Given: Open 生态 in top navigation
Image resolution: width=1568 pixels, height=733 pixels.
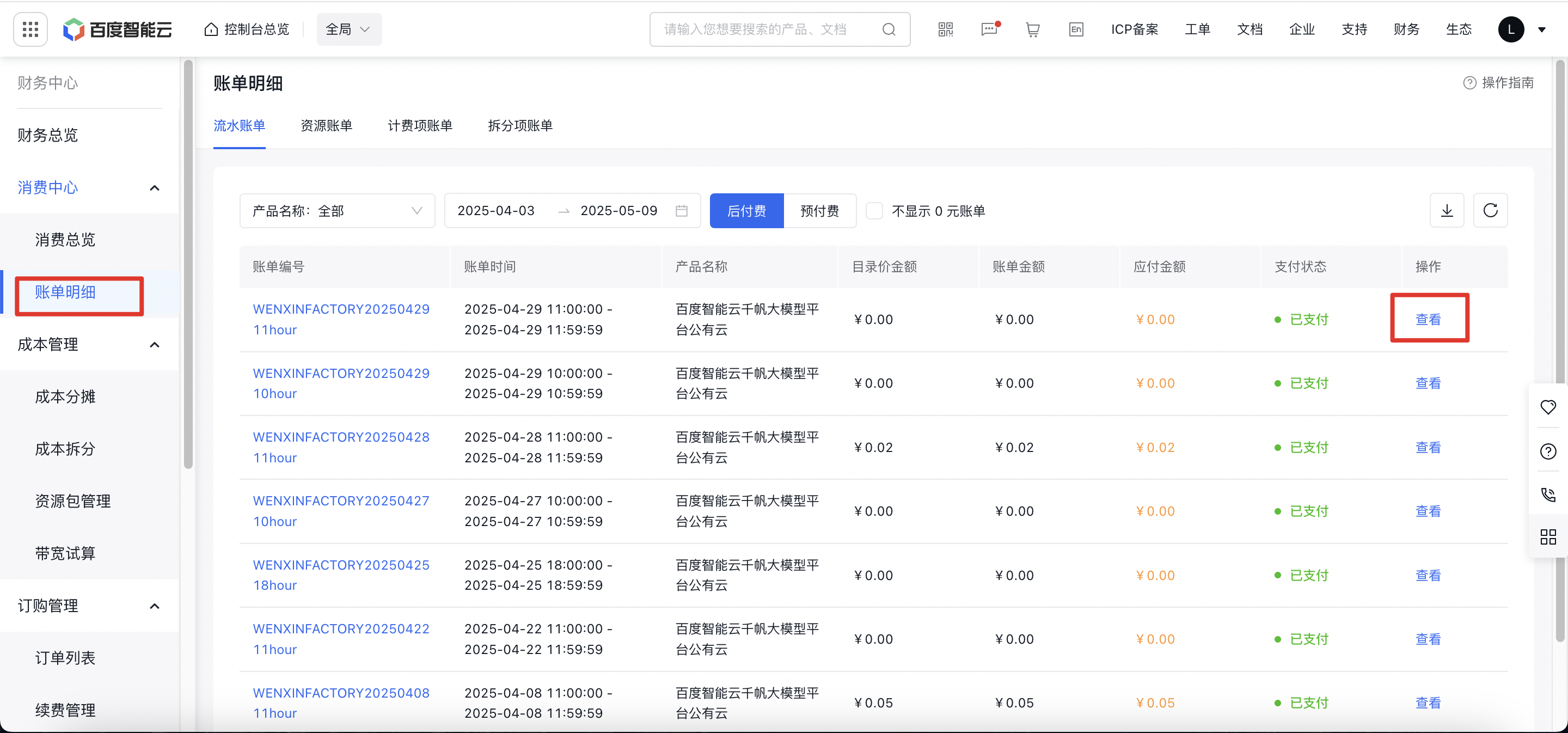Looking at the screenshot, I should (1459, 29).
